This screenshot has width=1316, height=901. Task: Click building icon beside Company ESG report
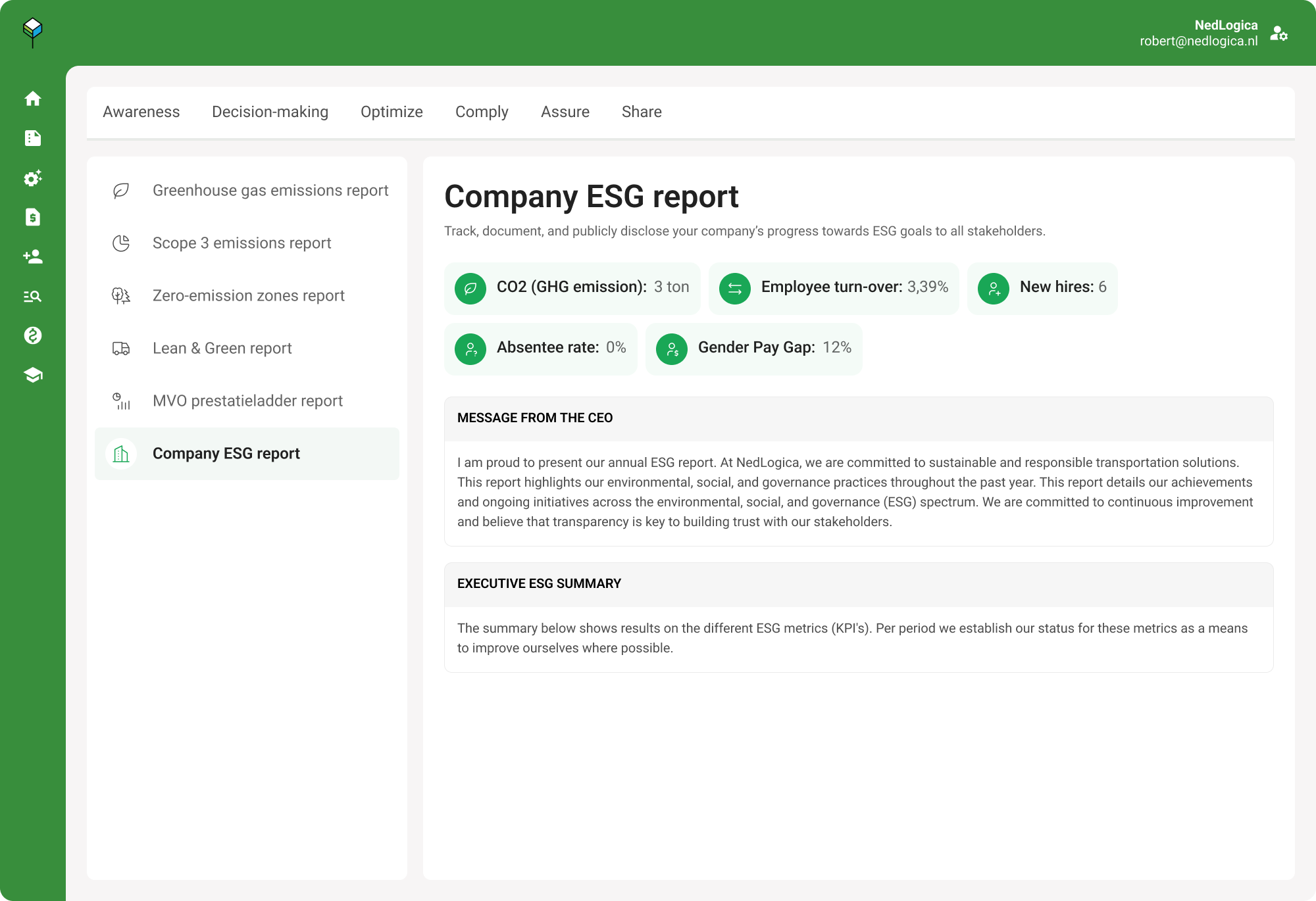[x=121, y=454]
